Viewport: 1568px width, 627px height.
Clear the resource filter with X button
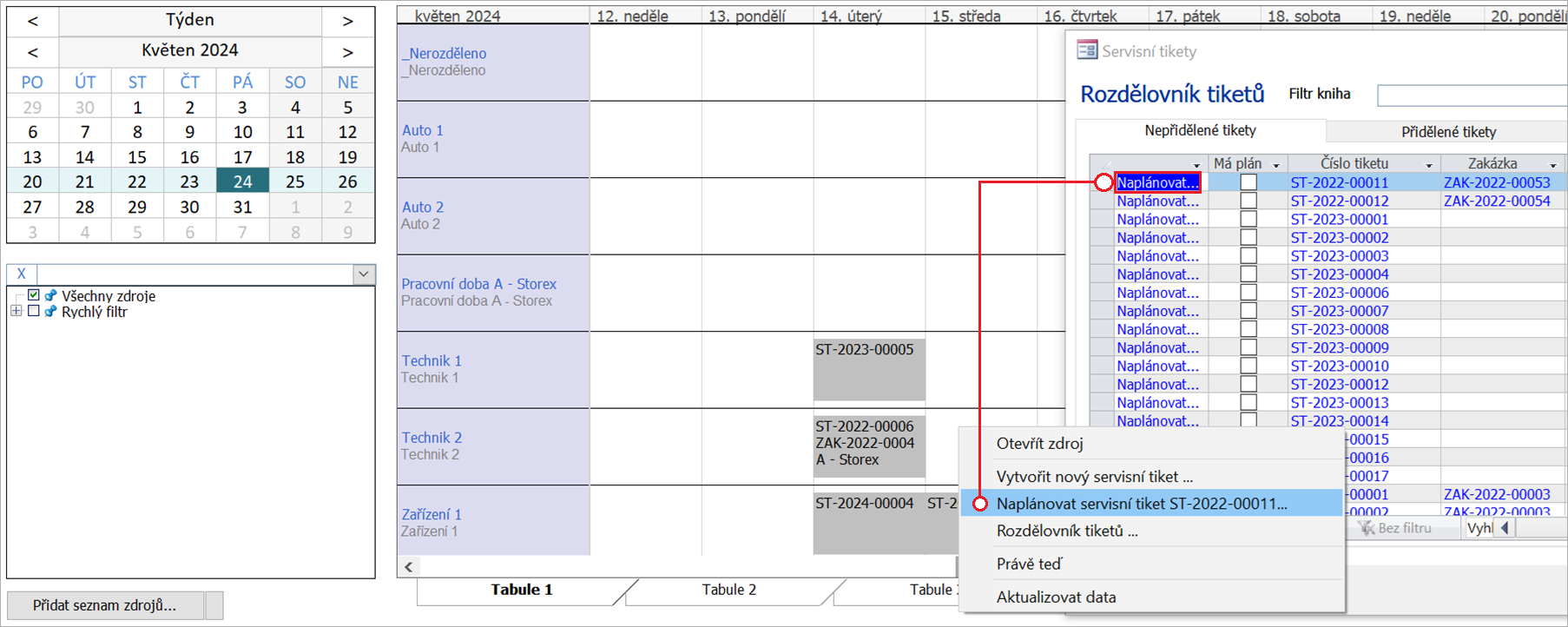pos(22,274)
